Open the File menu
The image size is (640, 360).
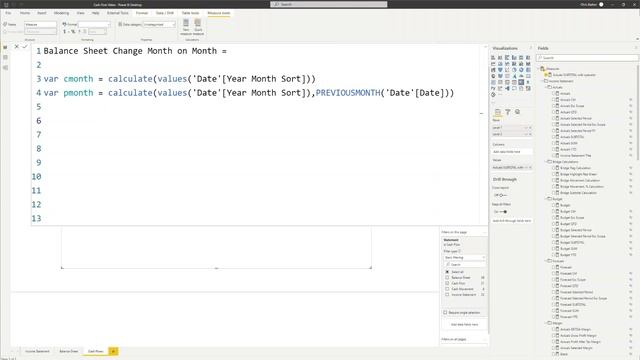click(x=8, y=13)
